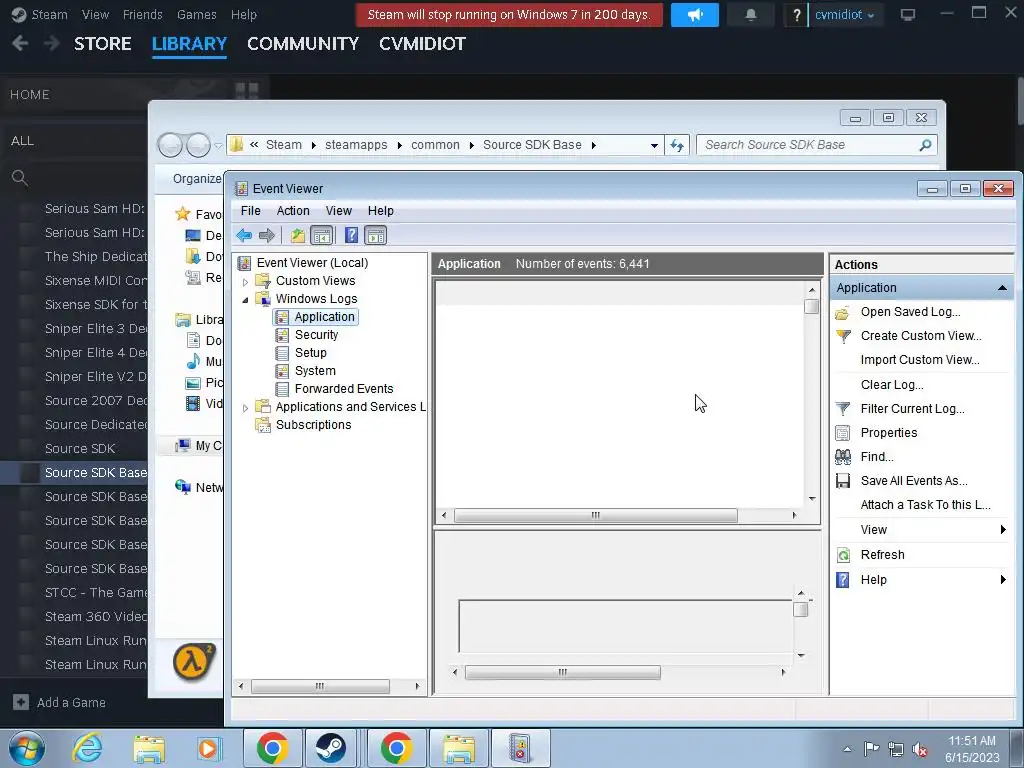Select the Setup log in tree
The width and height of the screenshot is (1024, 768).
310,353
